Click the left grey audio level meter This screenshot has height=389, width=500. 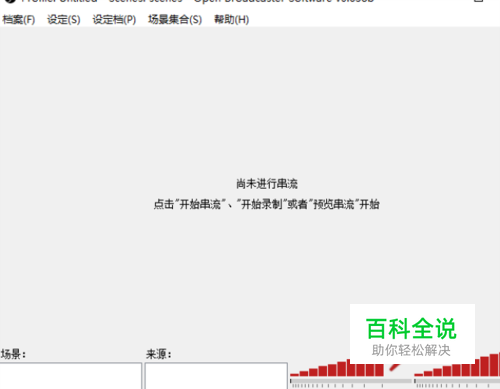pos(351,381)
